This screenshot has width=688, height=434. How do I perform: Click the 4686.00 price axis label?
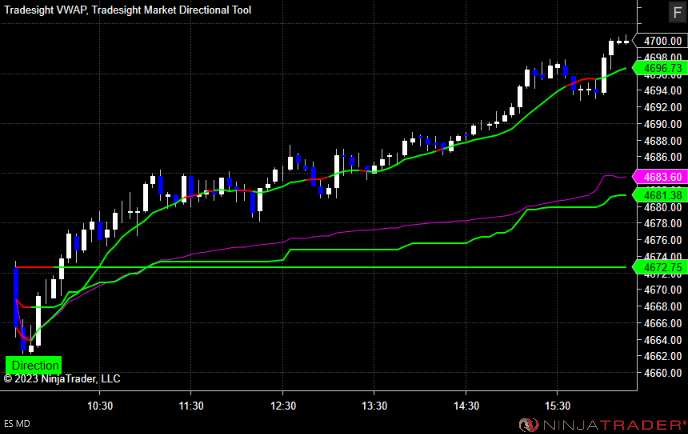[x=663, y=157]
